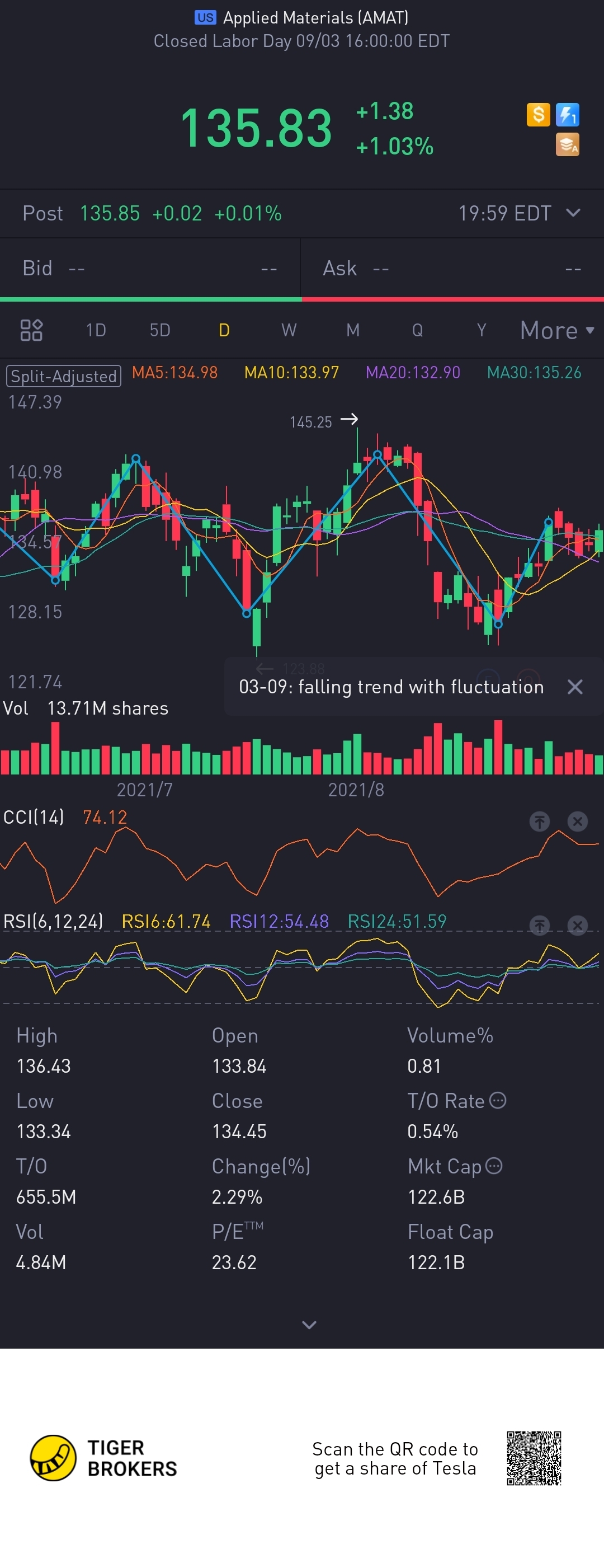
Task: Open T/O Rate info icon
Action: coord(498,1100)
